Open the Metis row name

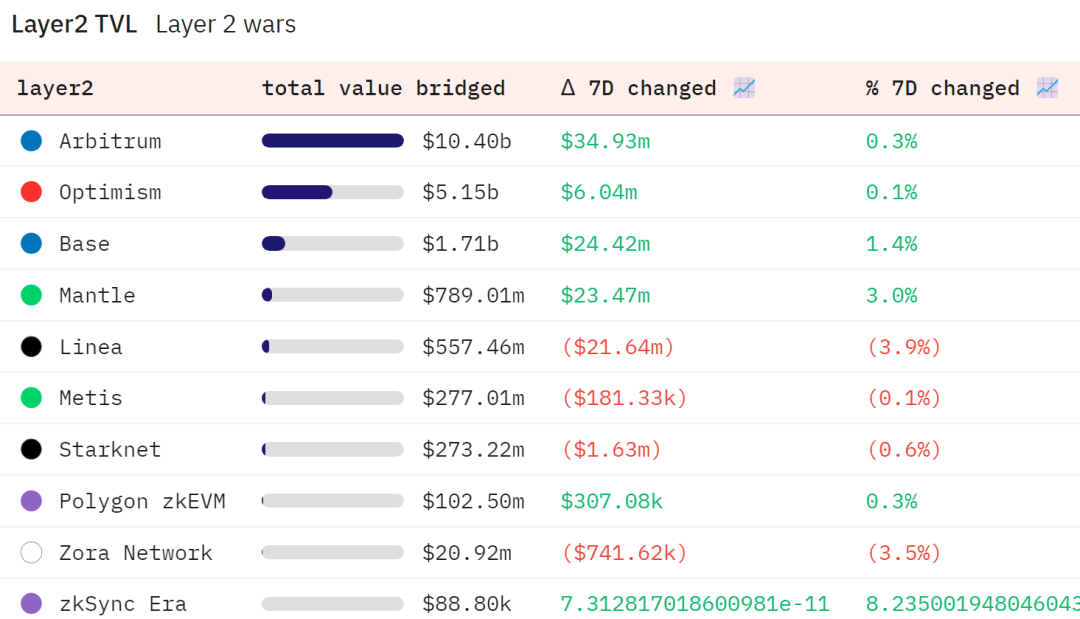click(x=90, y=398)
